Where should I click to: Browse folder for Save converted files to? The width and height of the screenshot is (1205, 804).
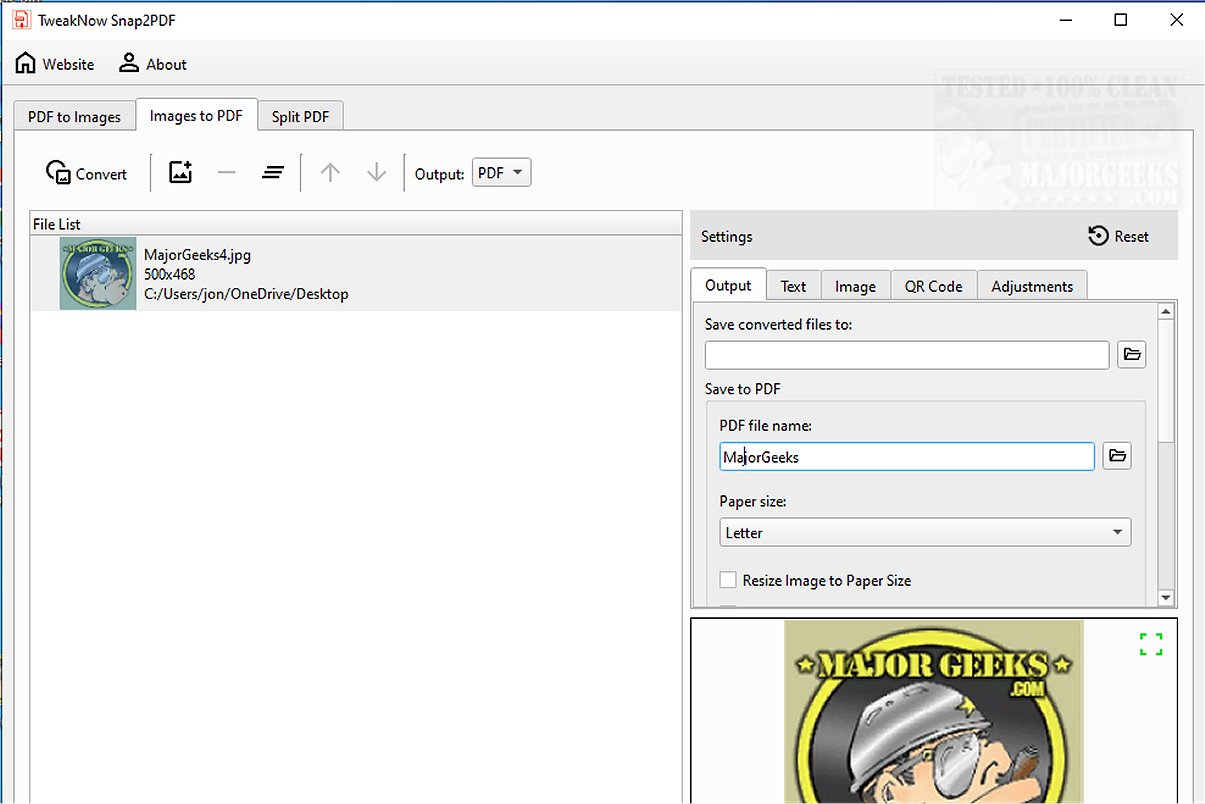pyautogui.click(x=1131, y=354)
